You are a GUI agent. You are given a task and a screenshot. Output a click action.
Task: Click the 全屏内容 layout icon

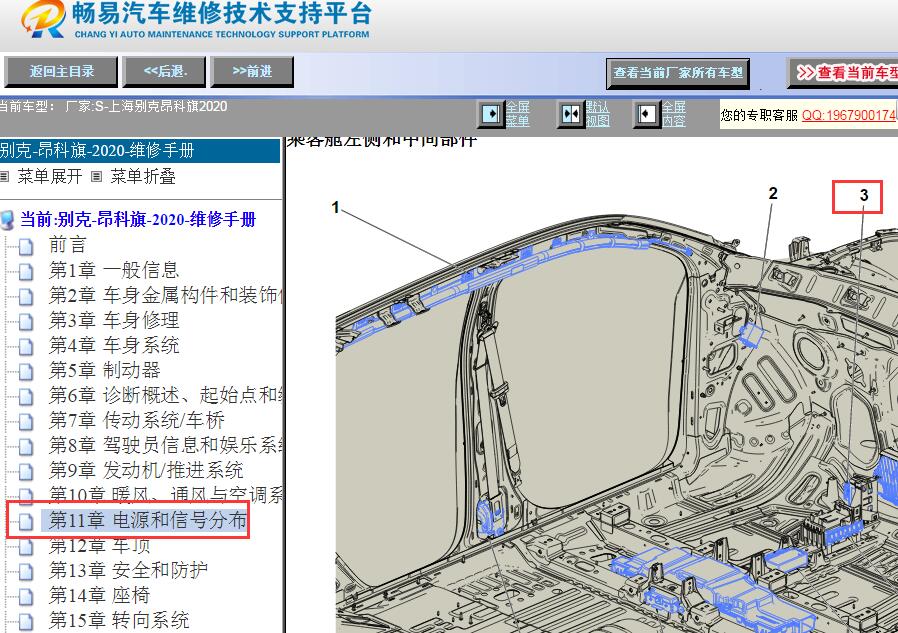click(647, 114)
